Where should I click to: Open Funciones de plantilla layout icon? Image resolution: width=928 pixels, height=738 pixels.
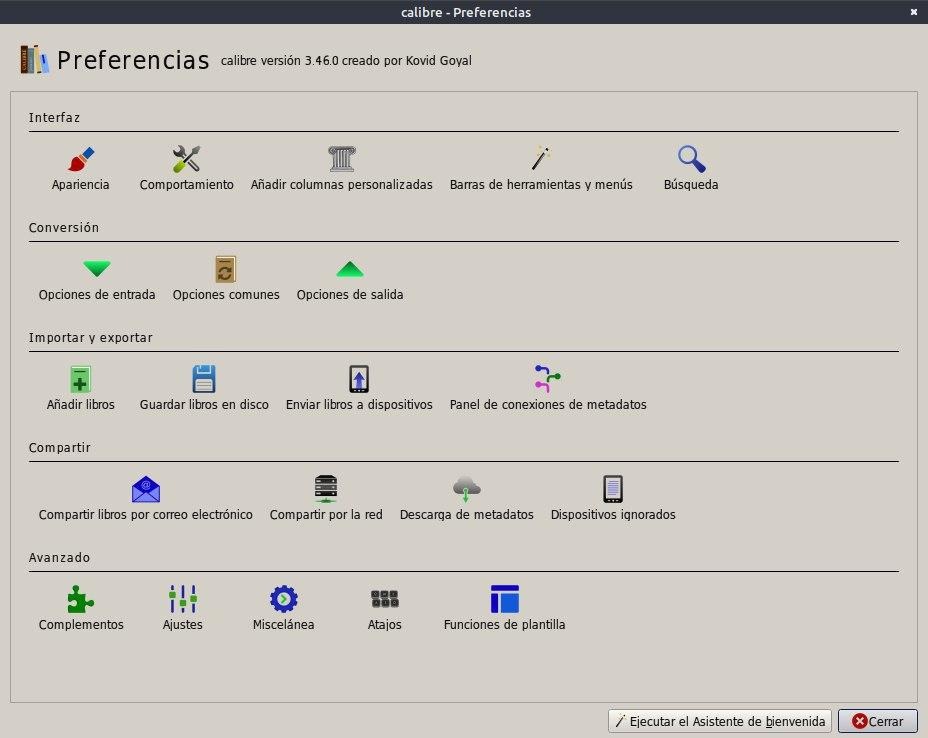505,600
